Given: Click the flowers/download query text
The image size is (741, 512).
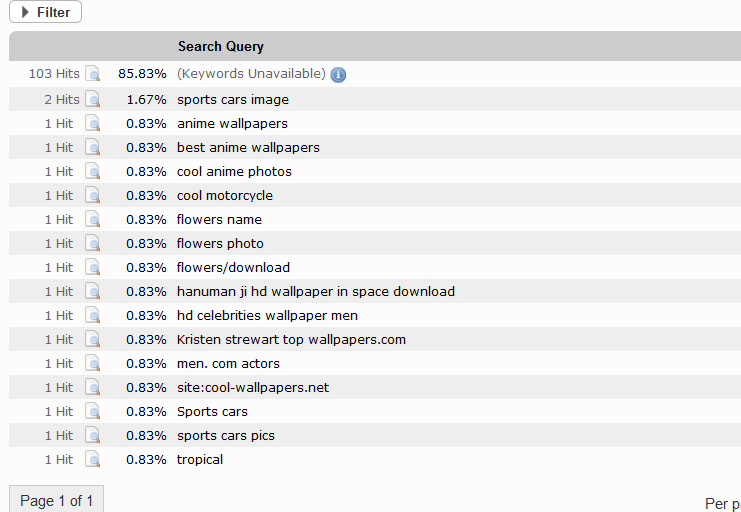Looking at the screenshot, I should [233, 267].
